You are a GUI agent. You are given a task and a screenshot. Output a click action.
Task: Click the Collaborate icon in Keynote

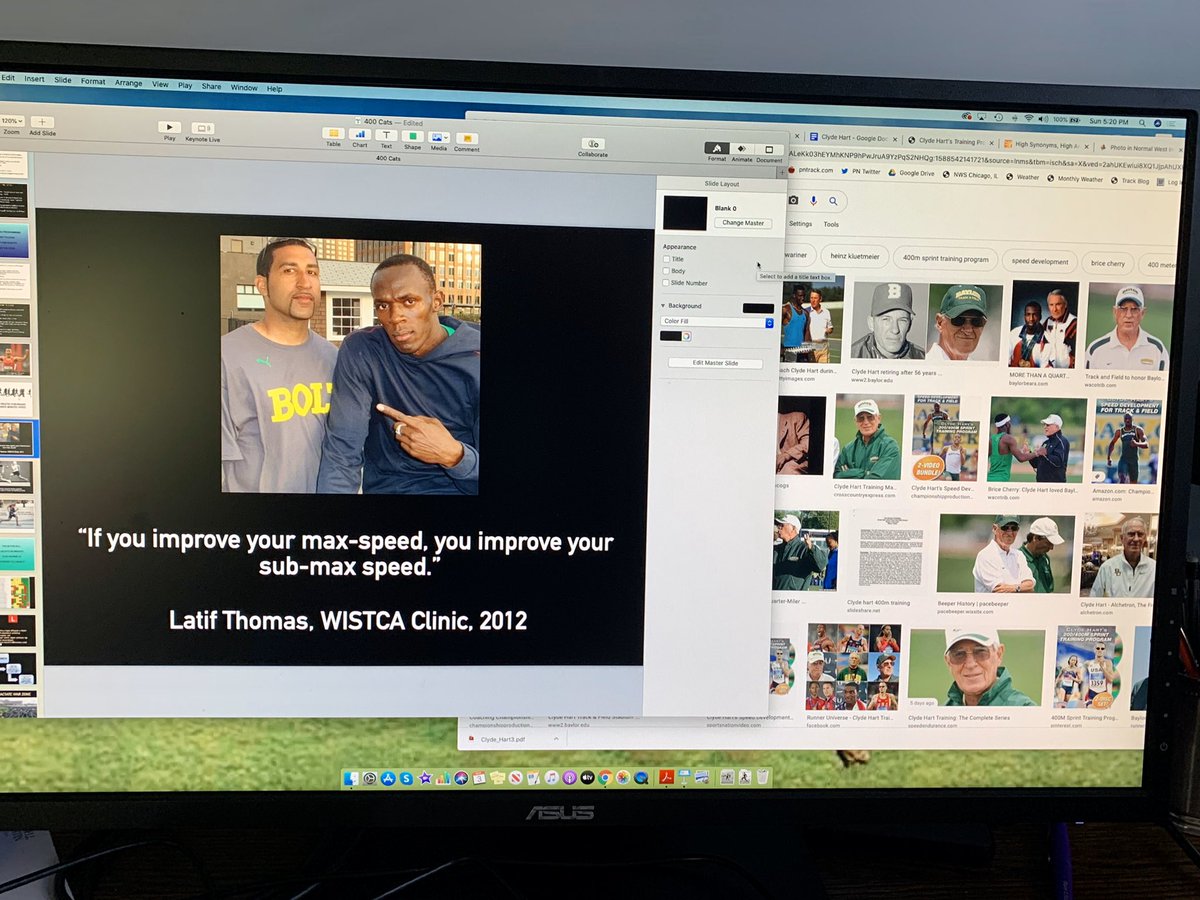(x=592, y=145)
